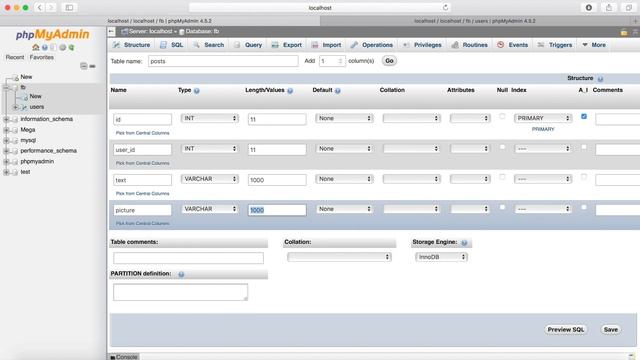
Task: Expand the users table node
Action: tap(16, 107)
